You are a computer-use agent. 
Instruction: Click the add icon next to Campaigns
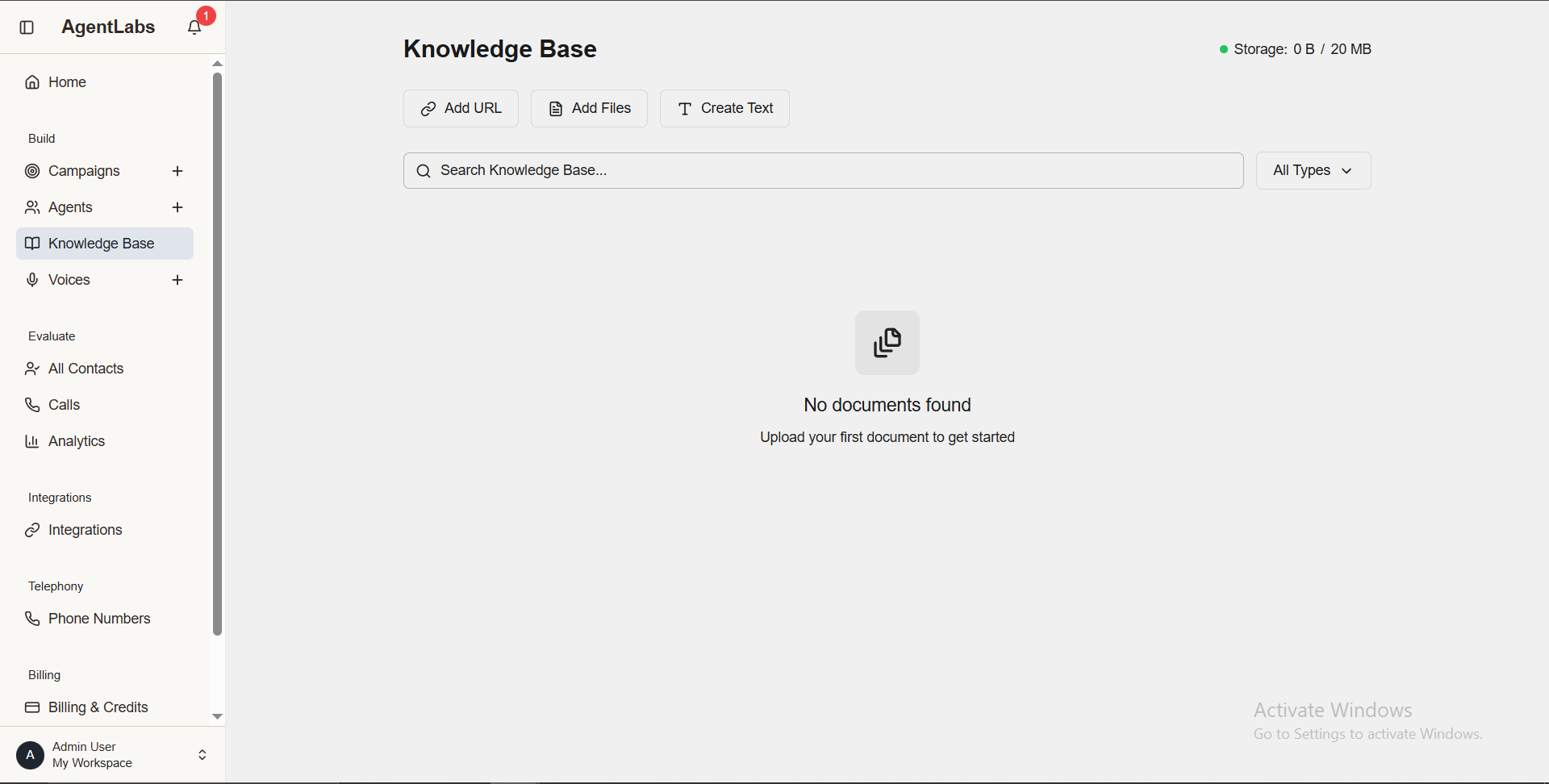coord(177,170)
